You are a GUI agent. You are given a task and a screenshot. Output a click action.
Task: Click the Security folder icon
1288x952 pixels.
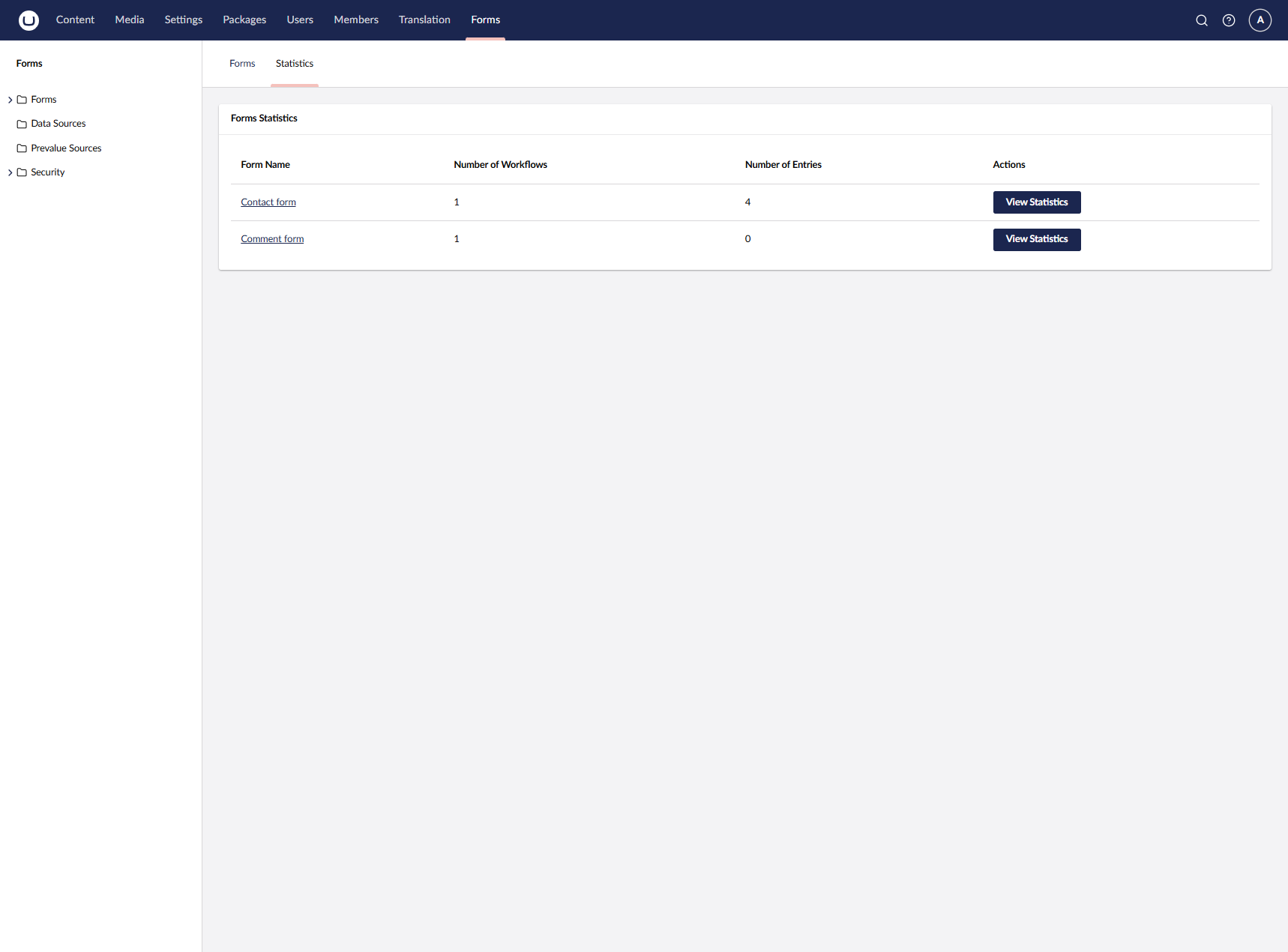click(x=22, y=172)
